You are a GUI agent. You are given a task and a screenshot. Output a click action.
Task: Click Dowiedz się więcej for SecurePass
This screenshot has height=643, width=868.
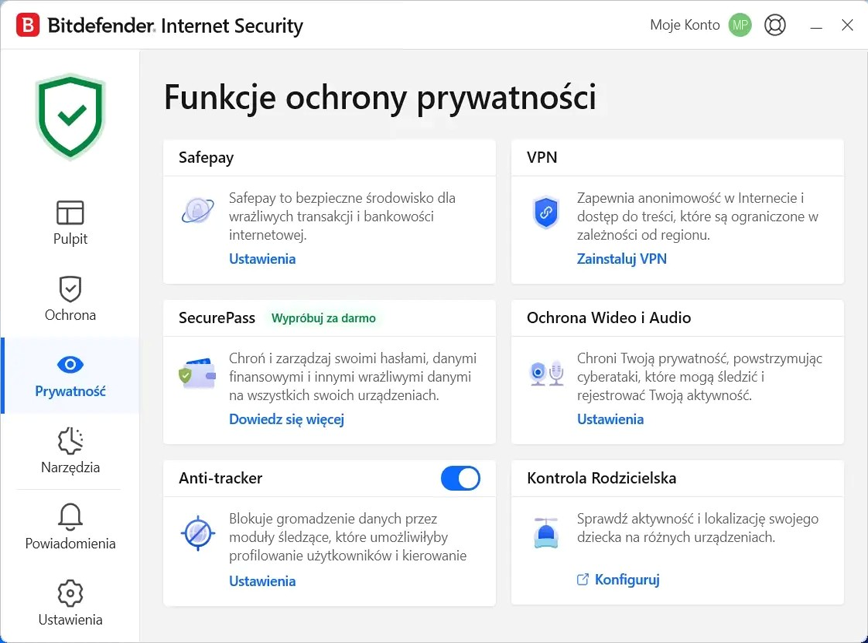286,419
